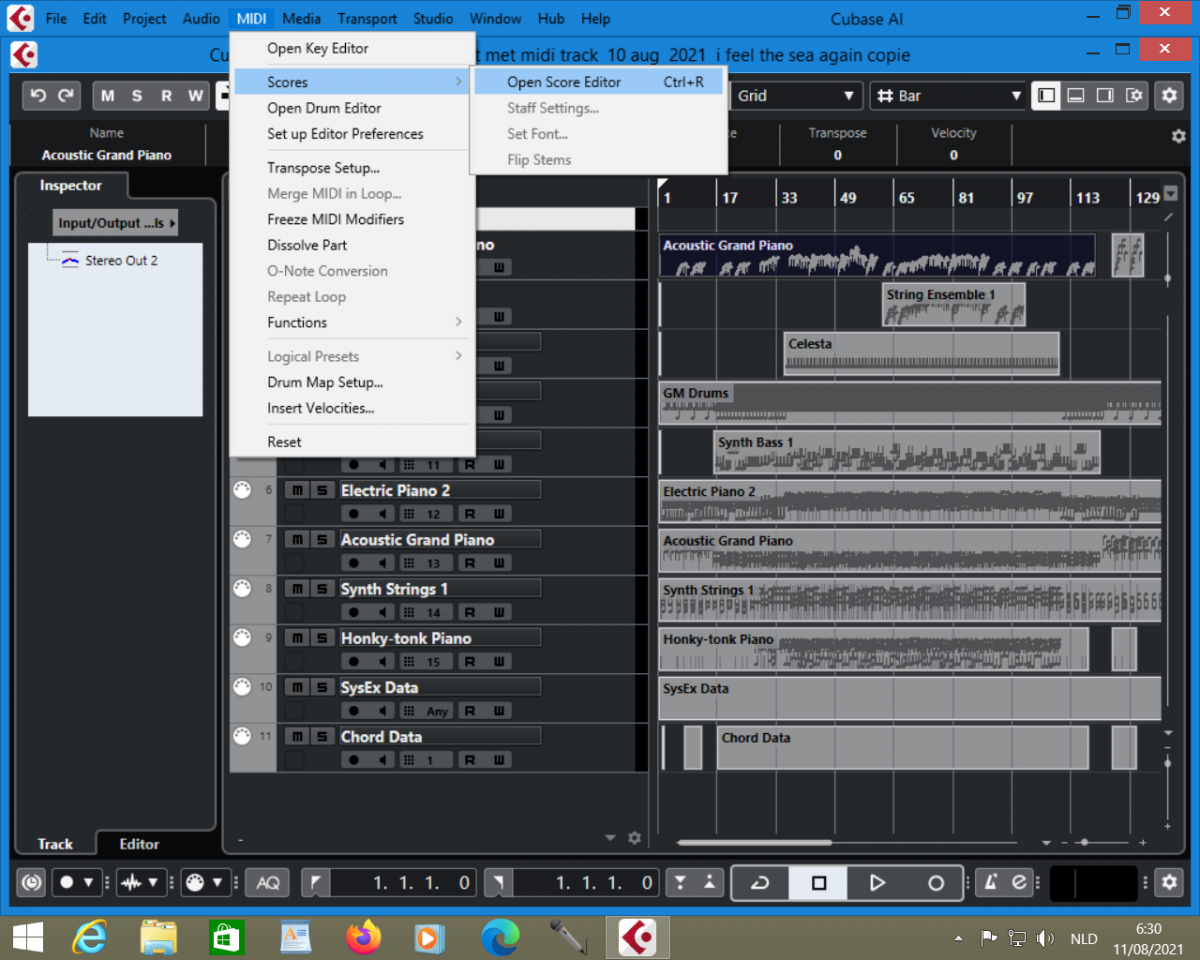
Task: Toggle the metronome click icon
Action: (991, 883)
